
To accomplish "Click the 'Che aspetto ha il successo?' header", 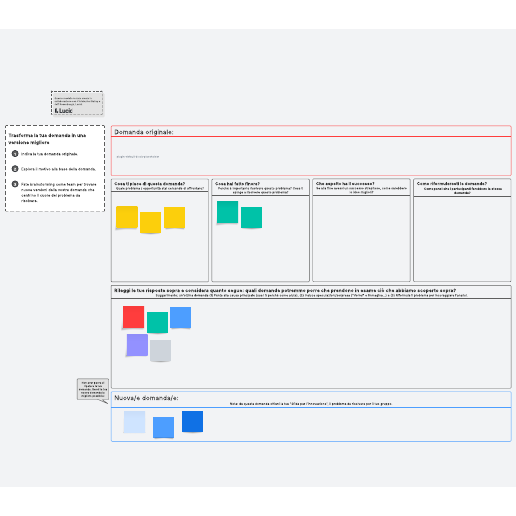I will pyautogui.click(x=345, y=184).
